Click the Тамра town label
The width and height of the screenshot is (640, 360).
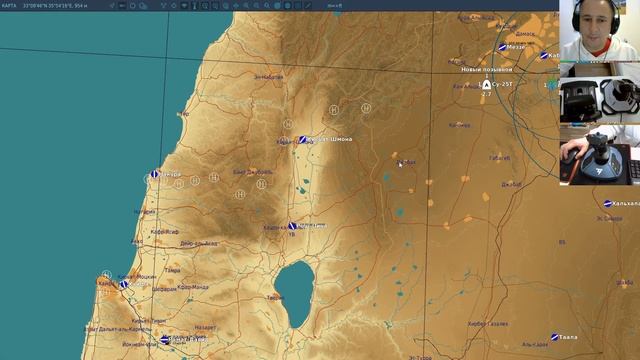172,270
